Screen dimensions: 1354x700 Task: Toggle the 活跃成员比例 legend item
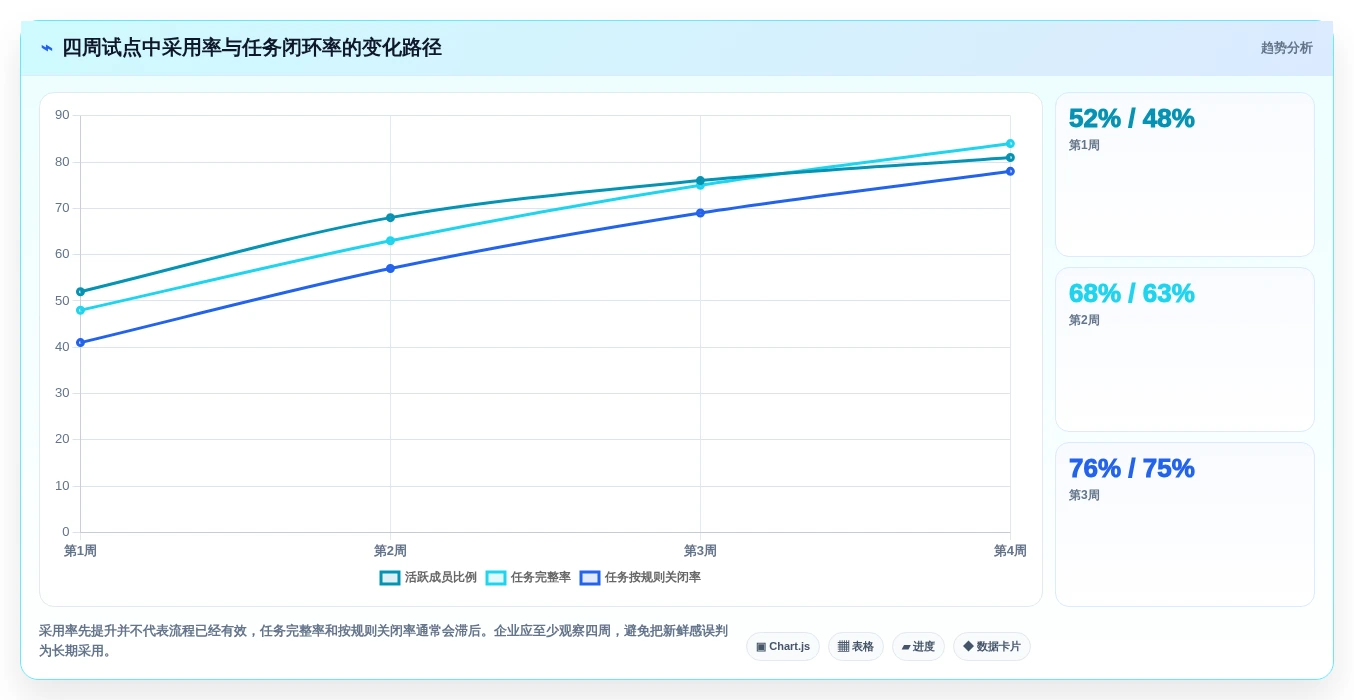(428, 577)
